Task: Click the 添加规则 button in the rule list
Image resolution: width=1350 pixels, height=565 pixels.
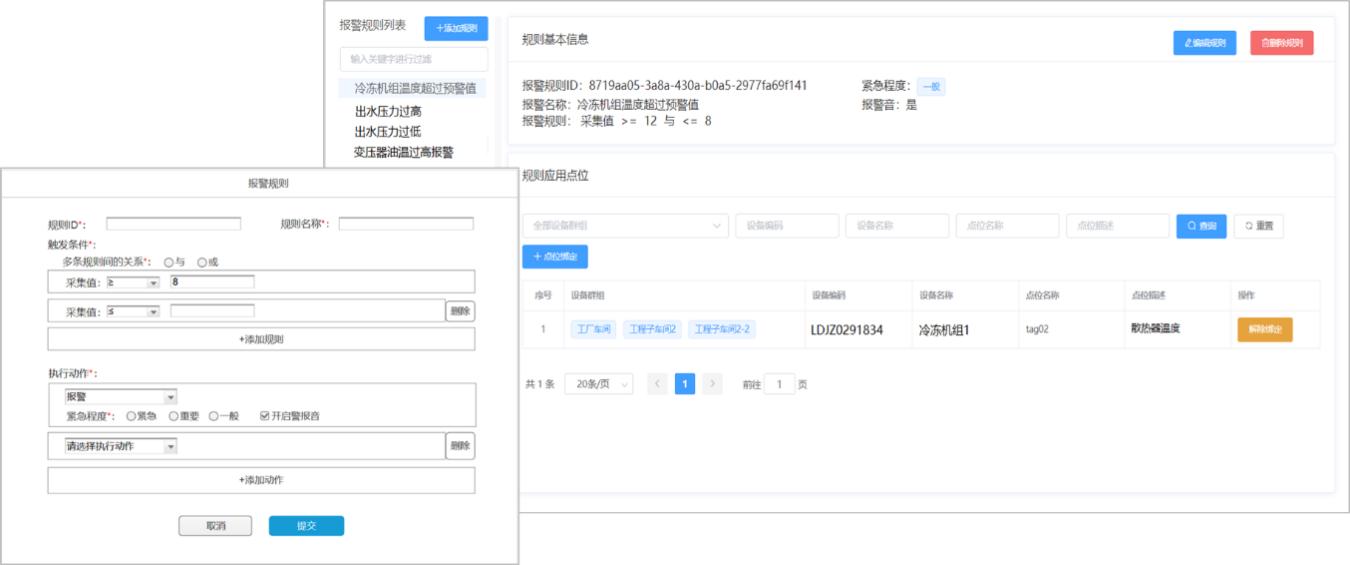Action: [456, 28]
